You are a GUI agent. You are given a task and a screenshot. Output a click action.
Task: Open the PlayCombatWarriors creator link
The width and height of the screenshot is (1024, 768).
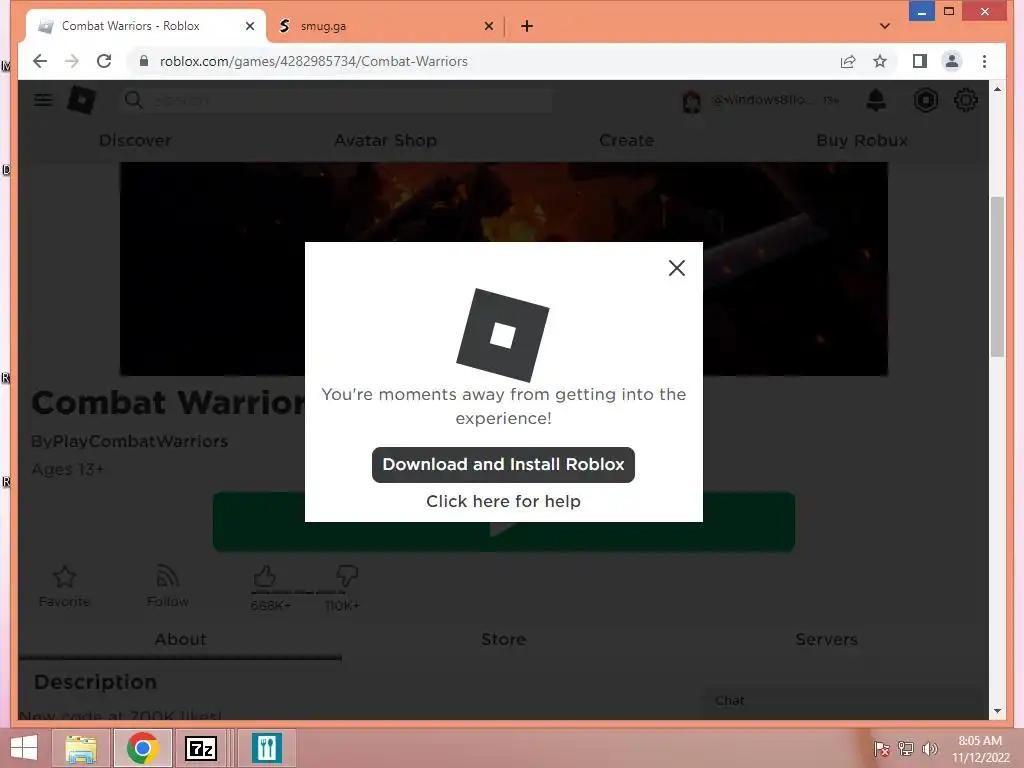tap(139, 441)
